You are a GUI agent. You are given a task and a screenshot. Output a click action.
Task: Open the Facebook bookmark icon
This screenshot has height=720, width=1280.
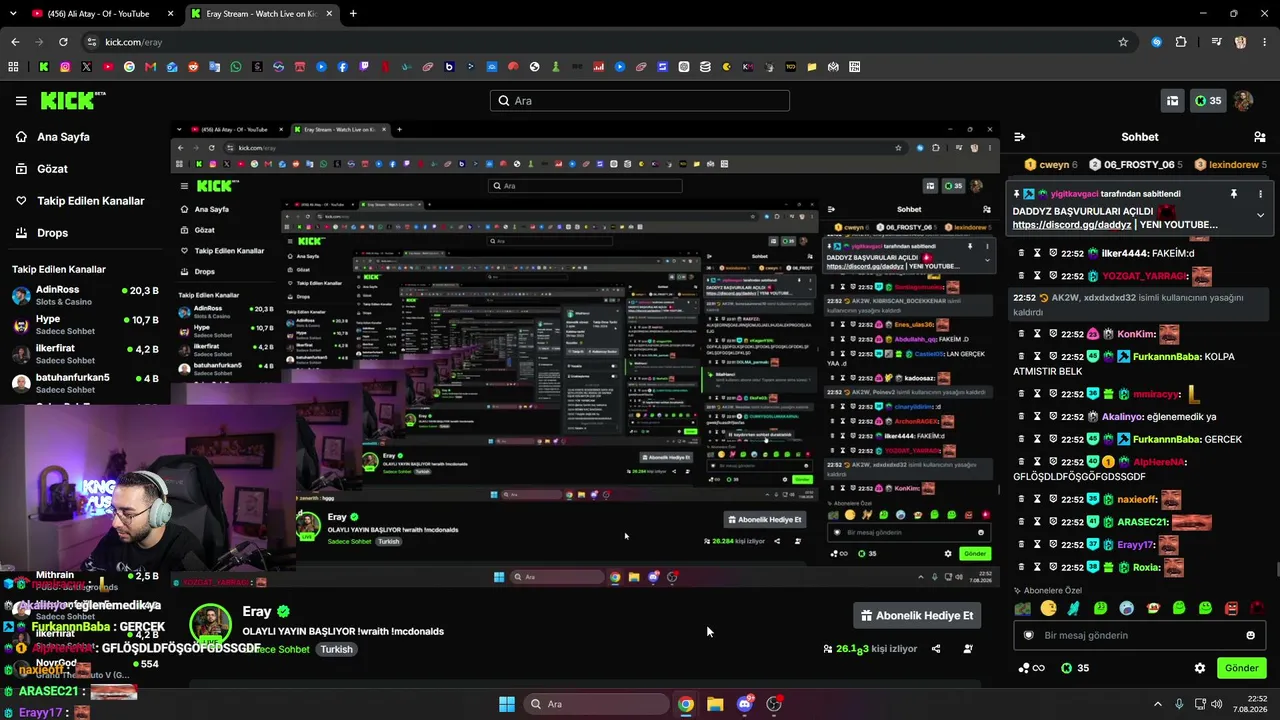(343, 67)
